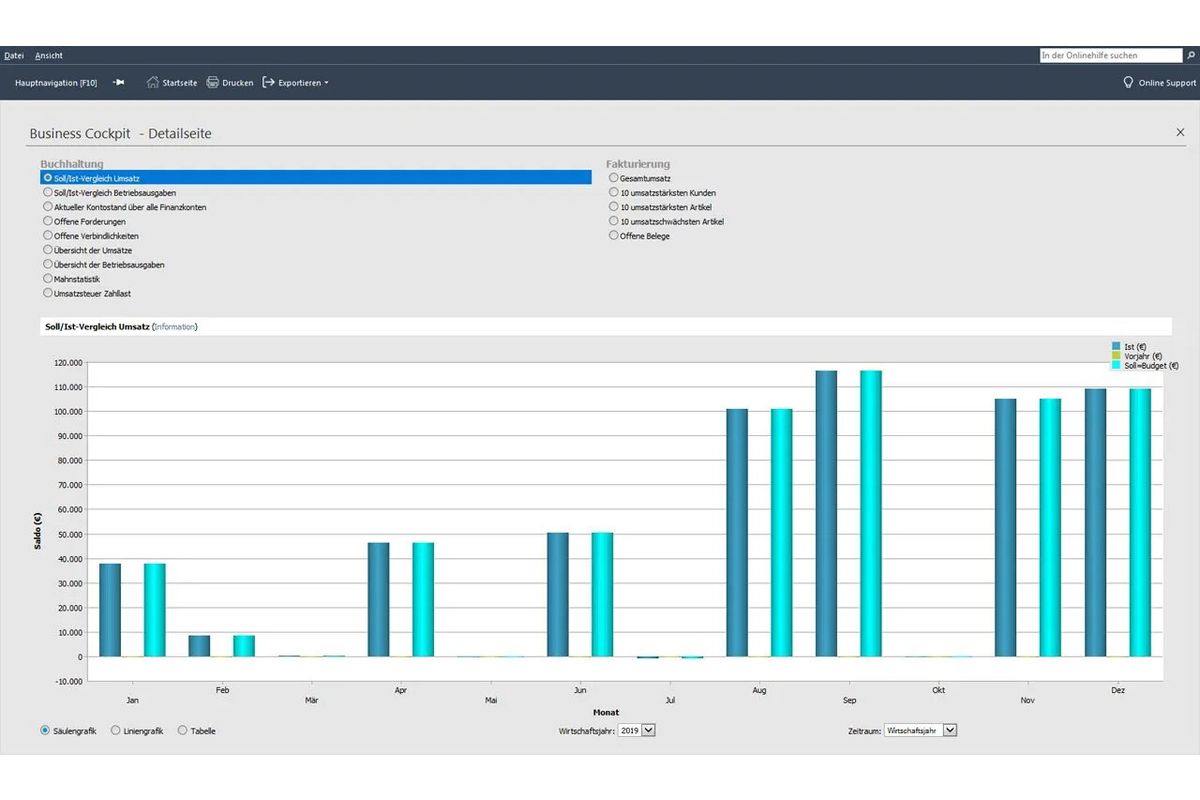The image size is (1200, 800).
Task: Click the Information link beside chart title
Action: 175,326
